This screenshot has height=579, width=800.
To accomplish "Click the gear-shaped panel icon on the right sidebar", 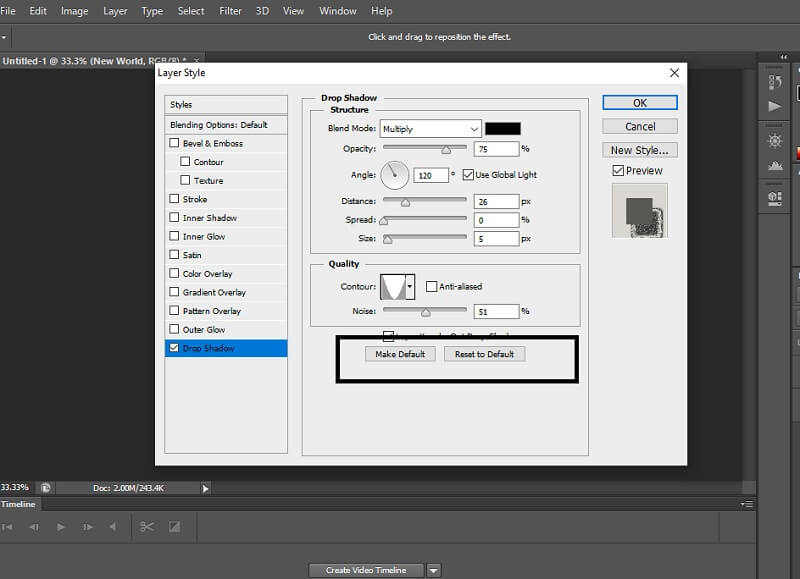I will pos(775,138).
